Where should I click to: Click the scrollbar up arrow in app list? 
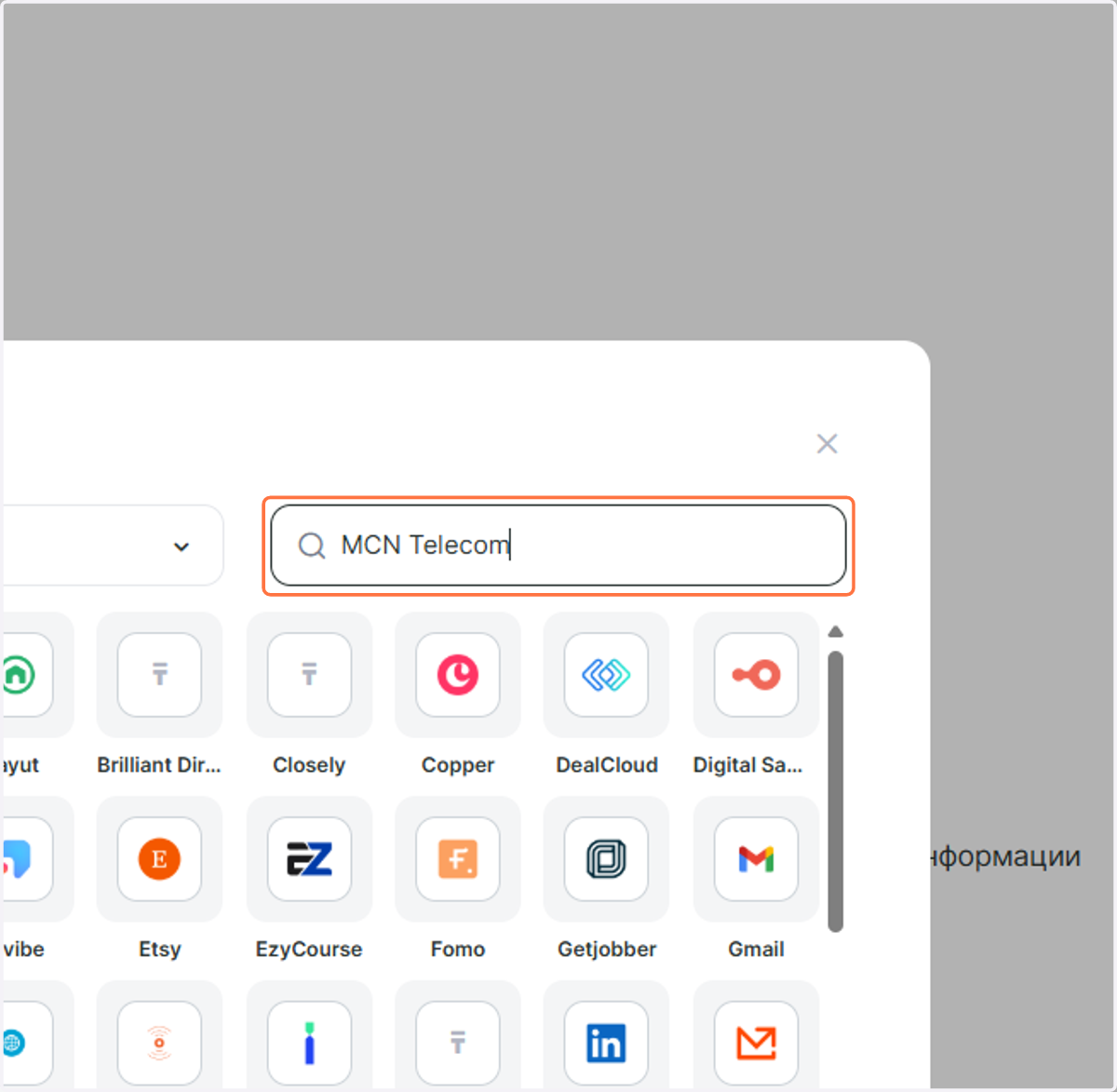tap(836, 632)
